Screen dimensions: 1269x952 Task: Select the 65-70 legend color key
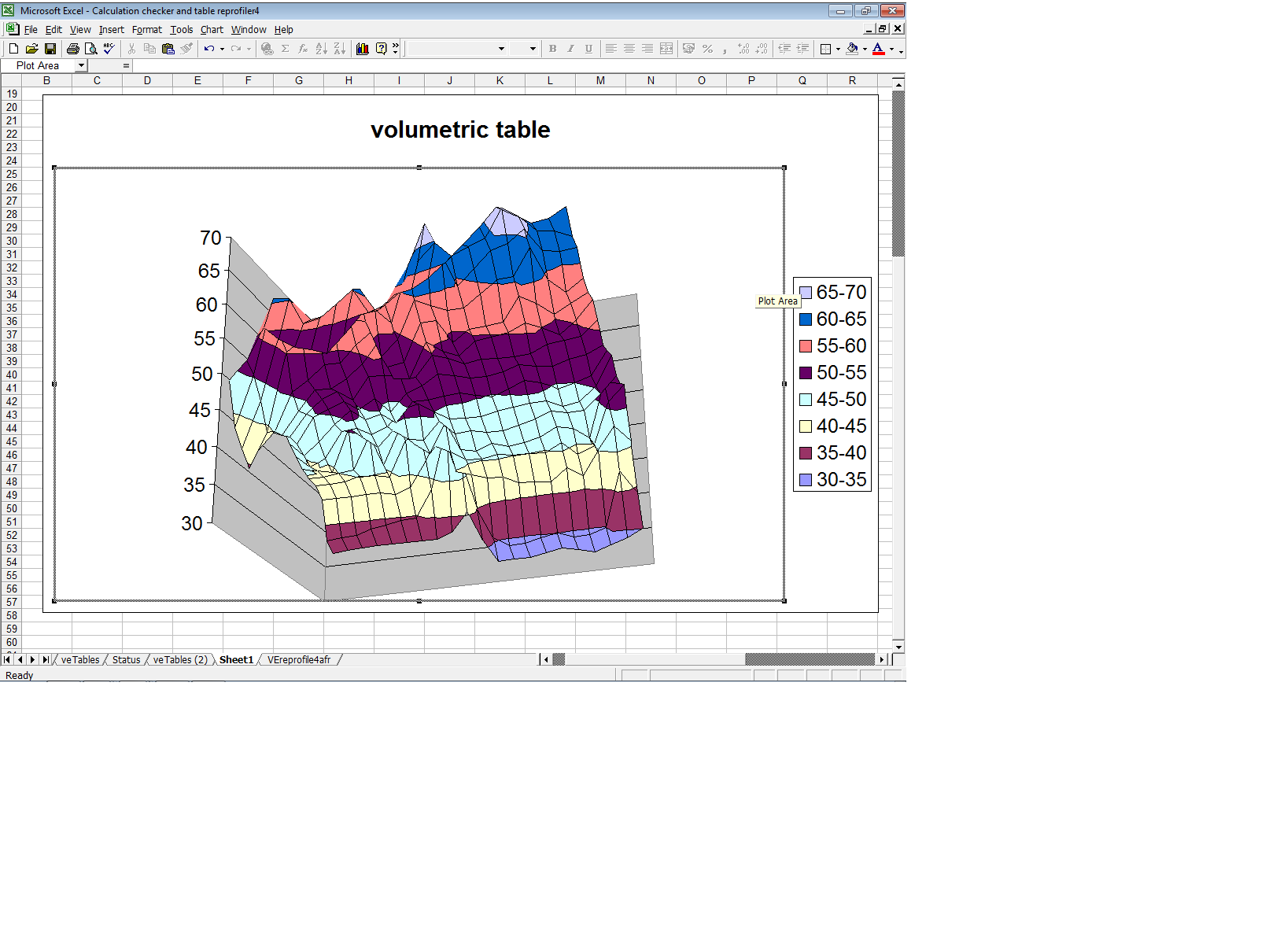806,293
